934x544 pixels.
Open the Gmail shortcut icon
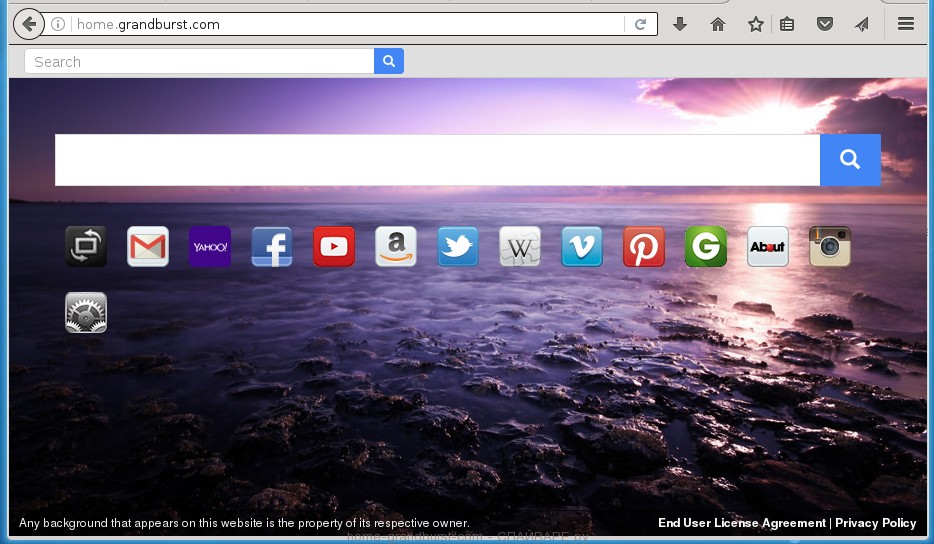(148, 247)
